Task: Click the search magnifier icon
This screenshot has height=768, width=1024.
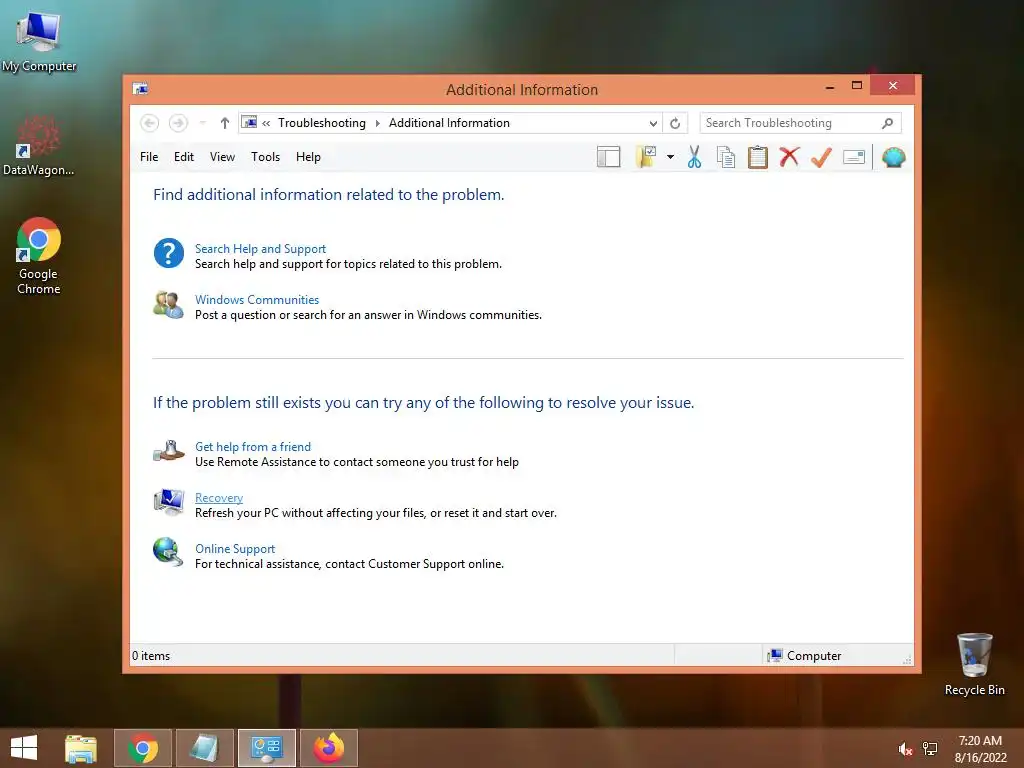Action: [x=888, y=123]
